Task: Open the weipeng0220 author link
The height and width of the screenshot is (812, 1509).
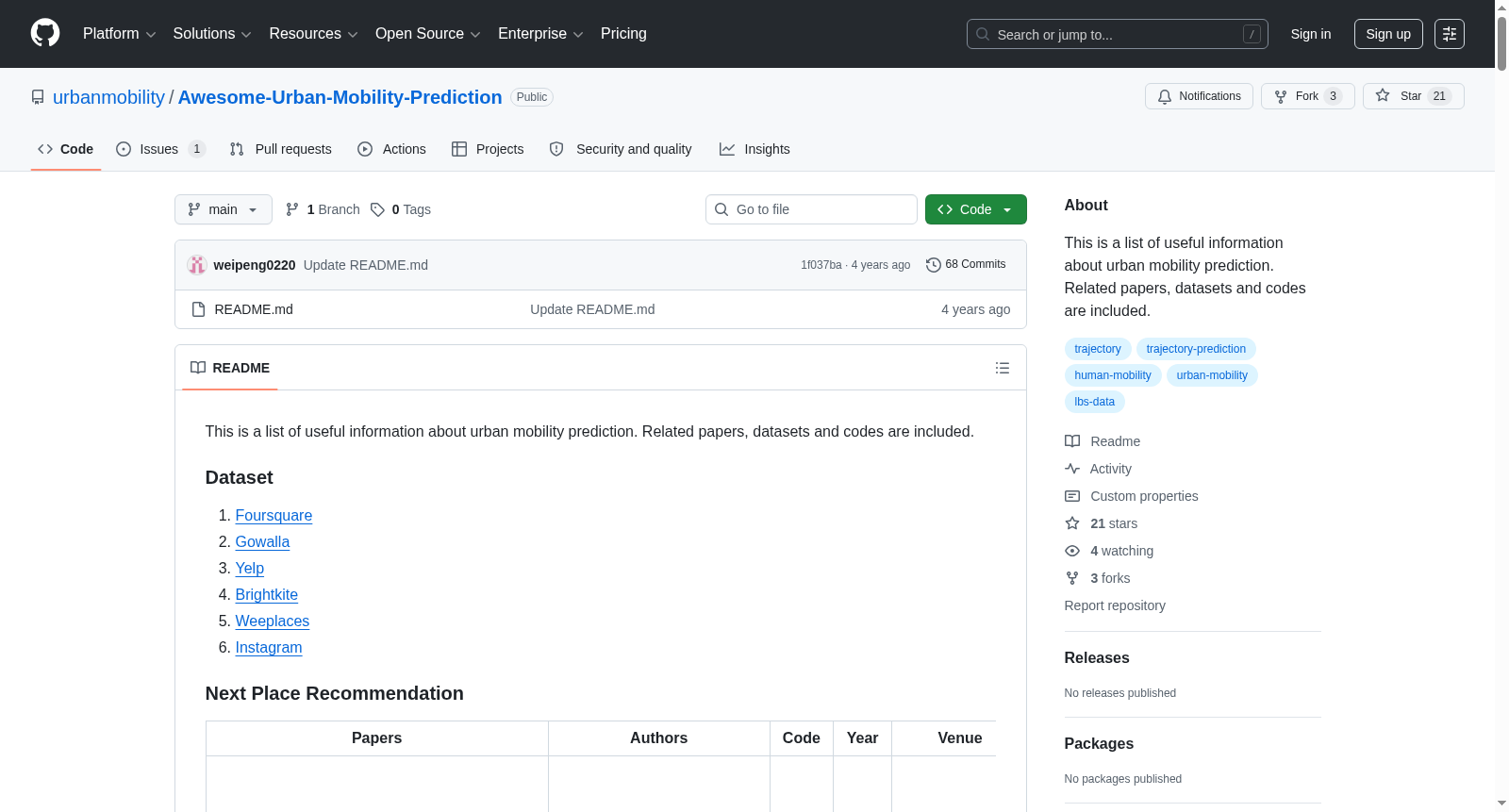Action: click(x=255, y=265)
